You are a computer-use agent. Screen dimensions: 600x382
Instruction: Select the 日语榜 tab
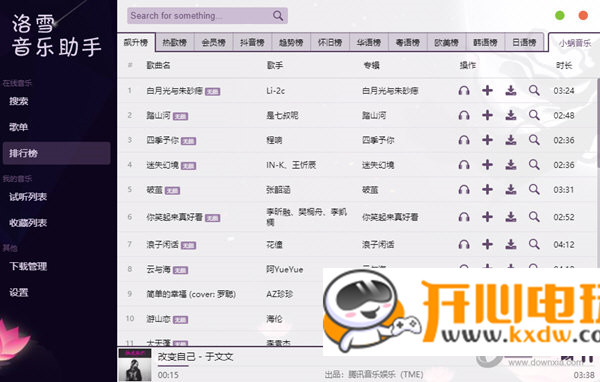524,42
